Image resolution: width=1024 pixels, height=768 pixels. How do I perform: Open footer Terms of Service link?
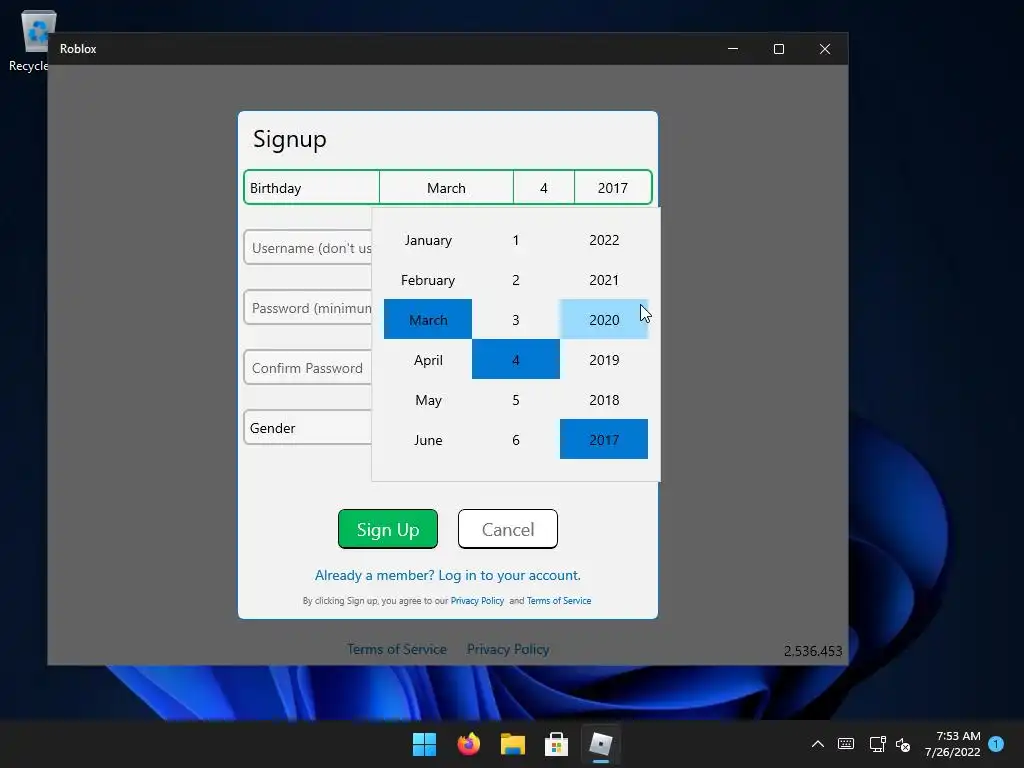397,649
